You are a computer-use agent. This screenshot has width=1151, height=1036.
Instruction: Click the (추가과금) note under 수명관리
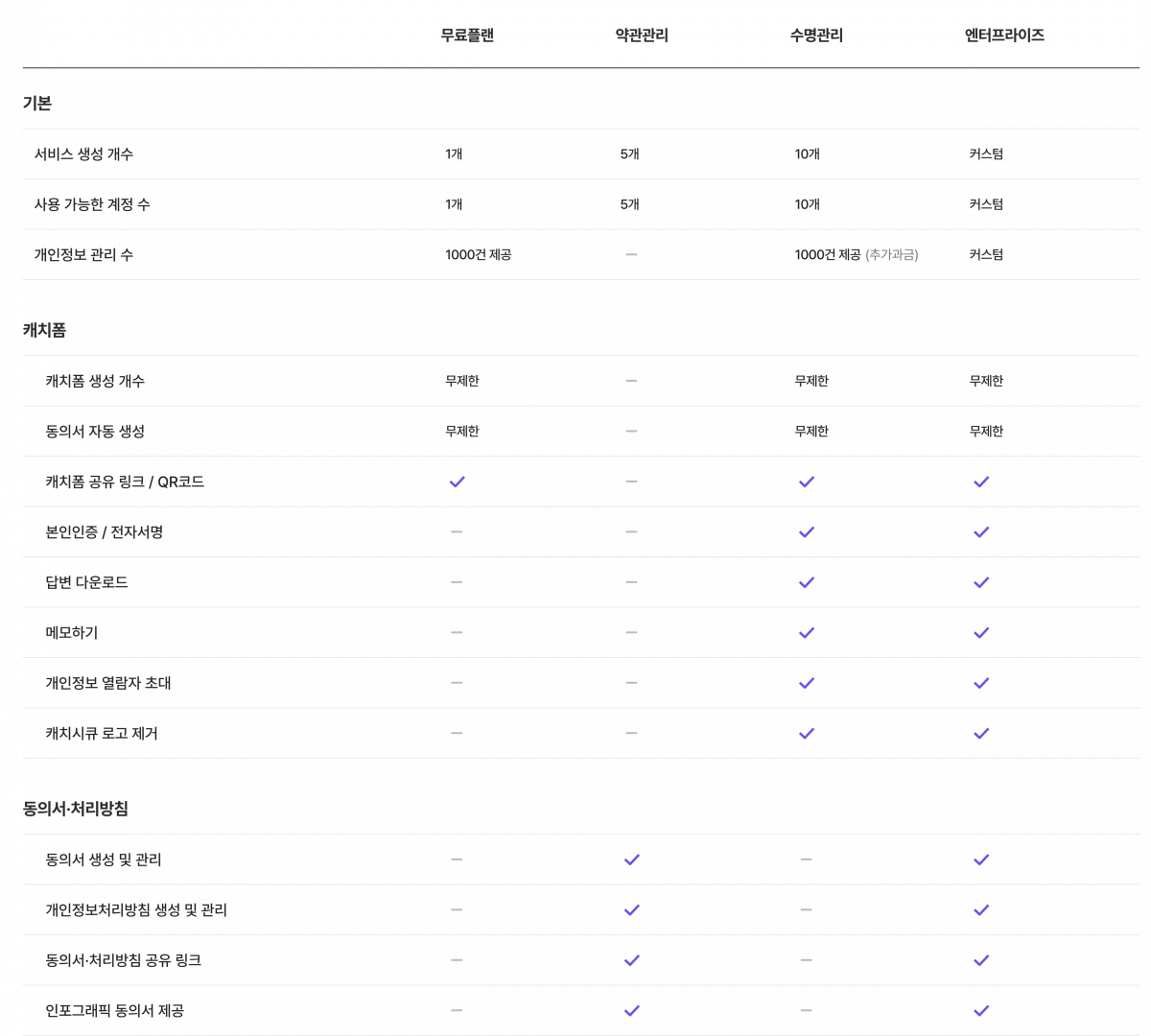click(x=892, y=255)
